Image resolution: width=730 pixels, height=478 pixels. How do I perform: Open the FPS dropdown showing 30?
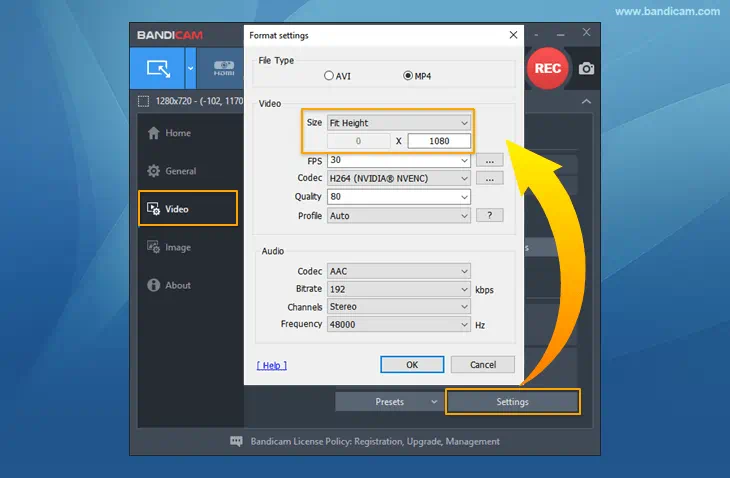tap(399, 160)
